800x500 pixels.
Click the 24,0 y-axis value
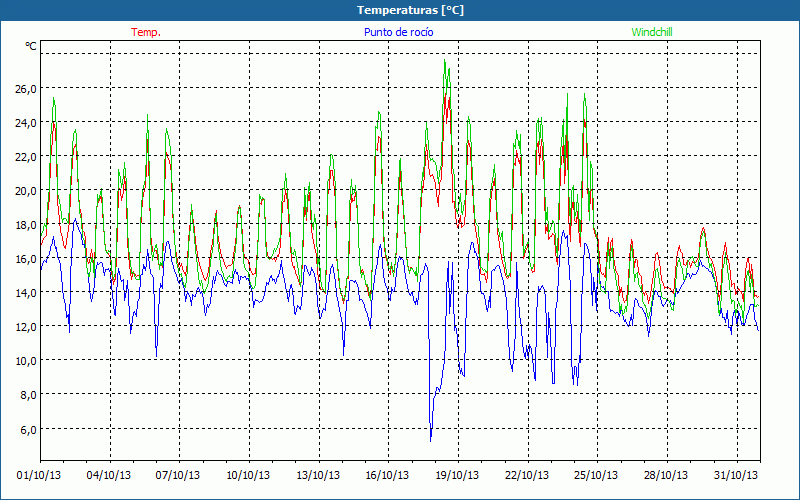[x=26, y=123]
